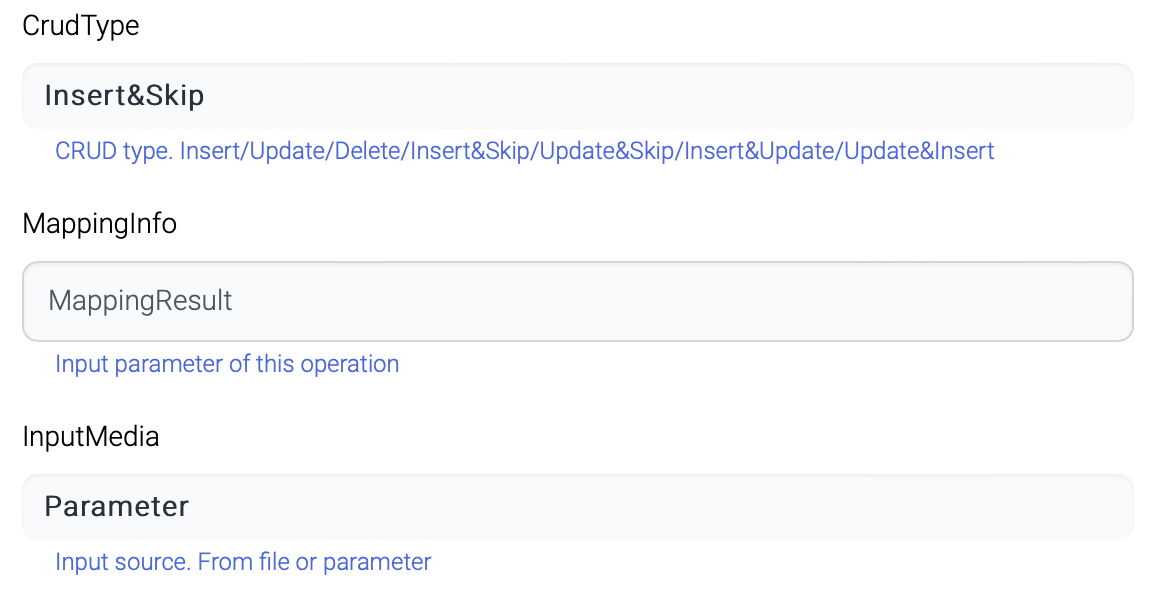This screenshot has width=1158, height=594.
Task: Open the InputMedia Parameter dropdown
Action: coord(577,507)
